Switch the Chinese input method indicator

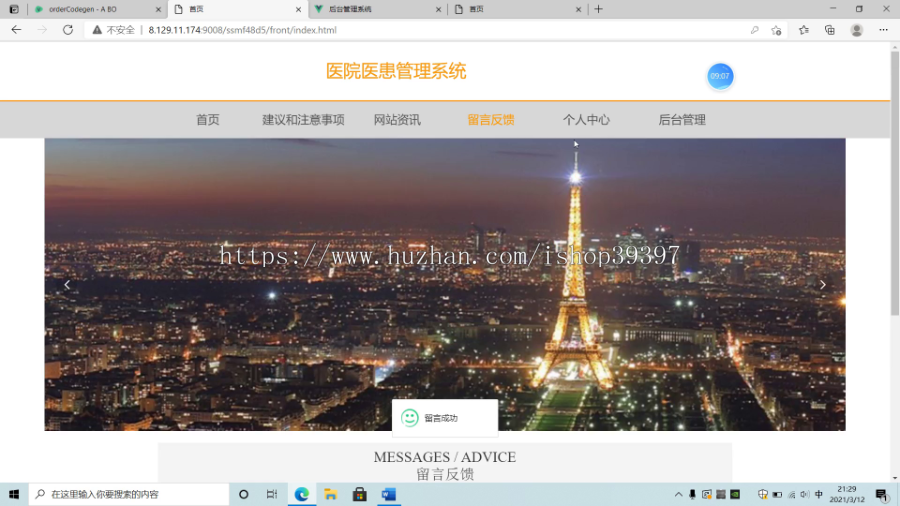tap(819, 495)
